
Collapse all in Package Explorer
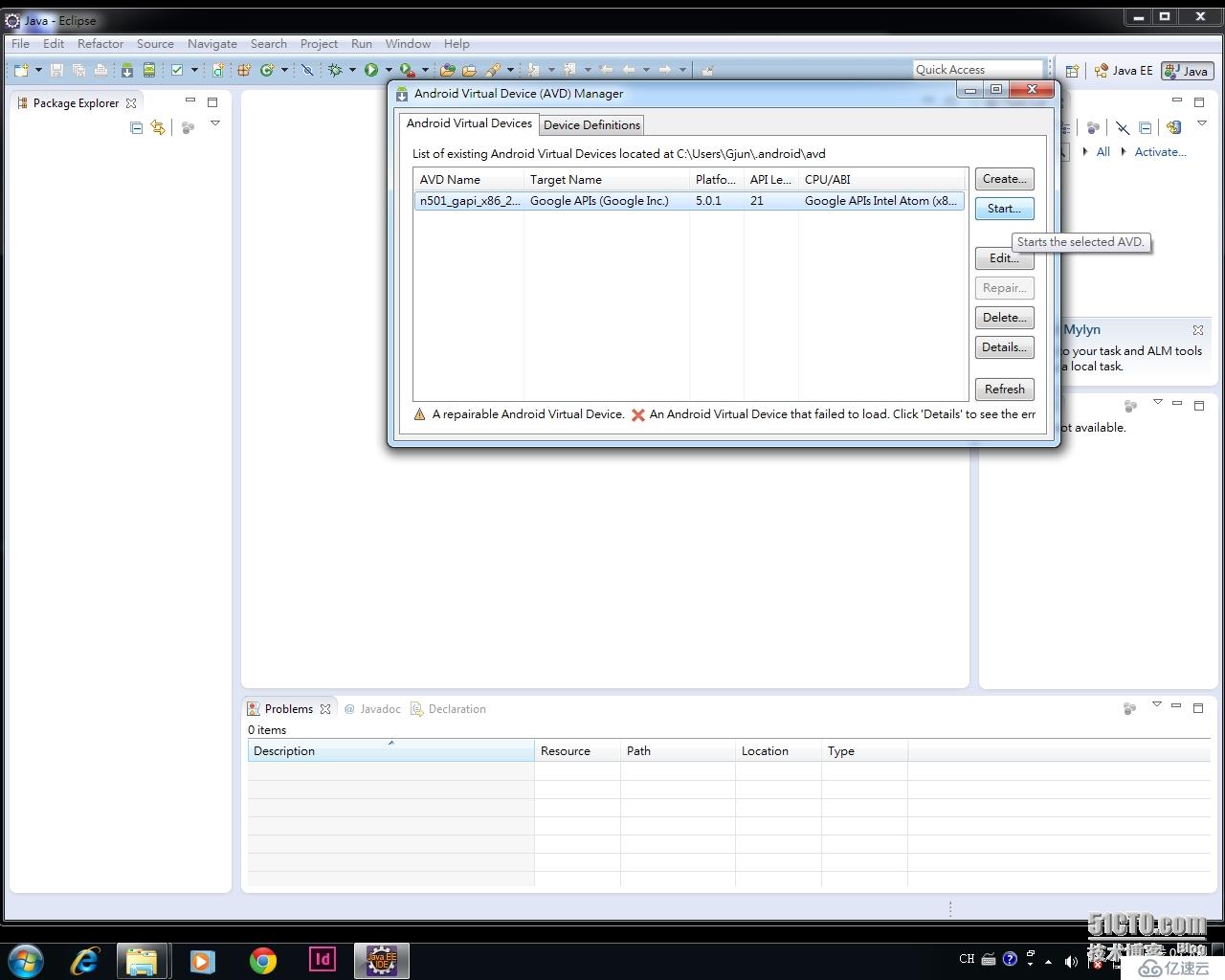click(x=136, y=127)
